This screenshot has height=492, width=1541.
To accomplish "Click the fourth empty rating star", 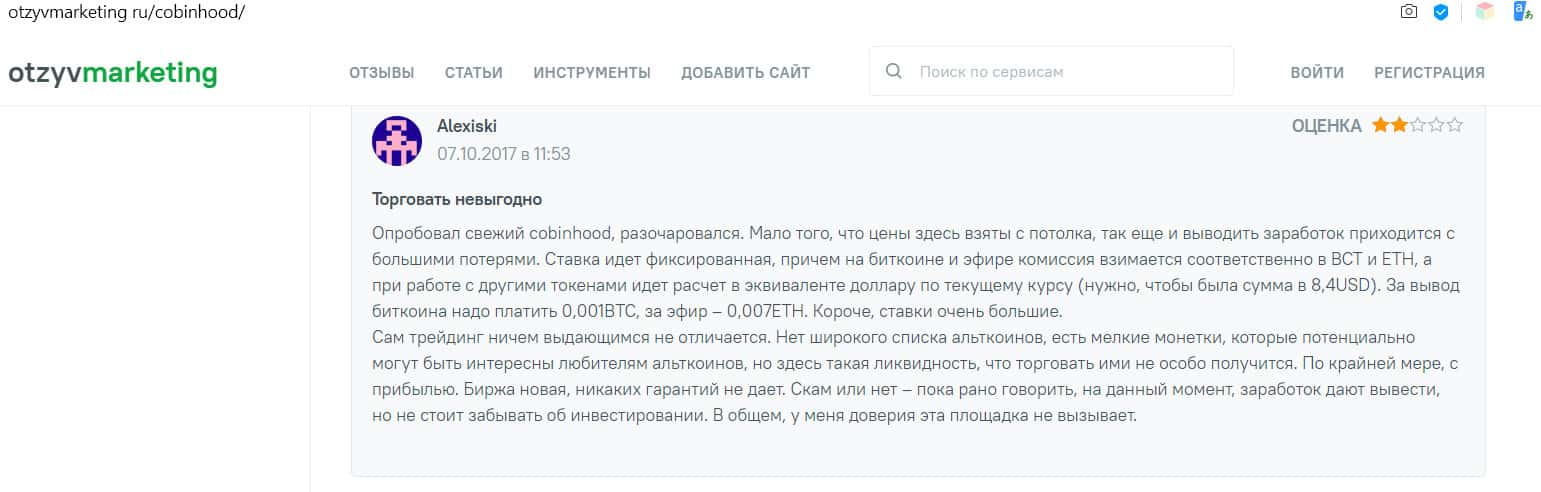I will tap(1436, 125).
